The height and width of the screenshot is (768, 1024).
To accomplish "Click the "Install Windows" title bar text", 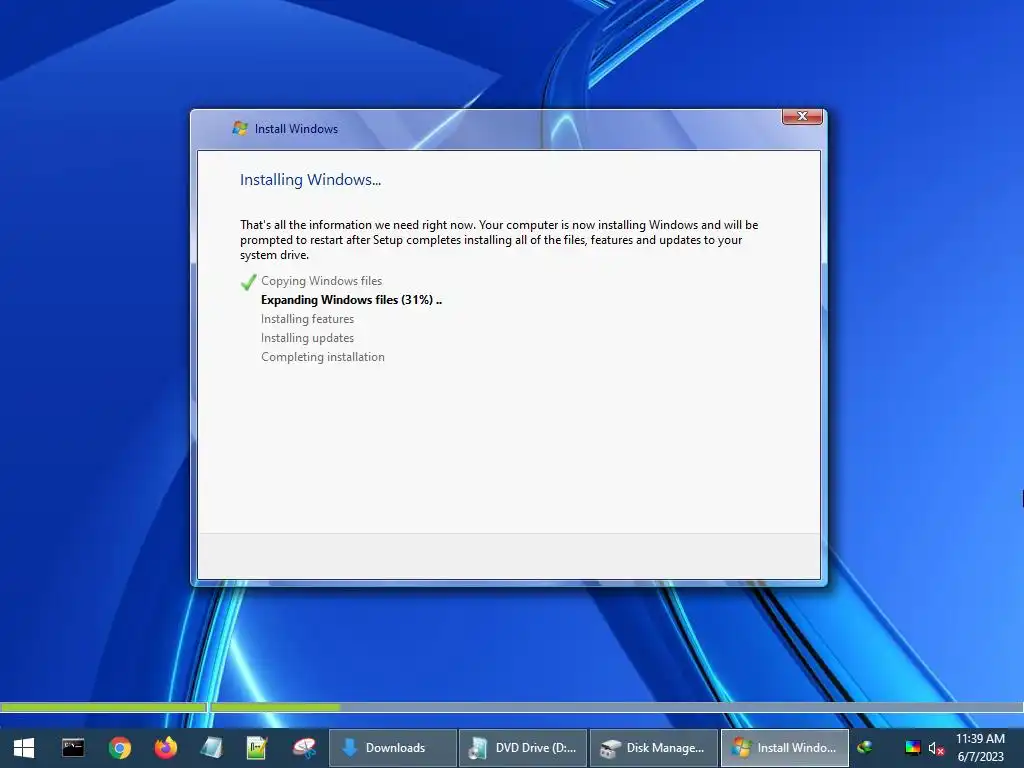I will click(296, 129).
